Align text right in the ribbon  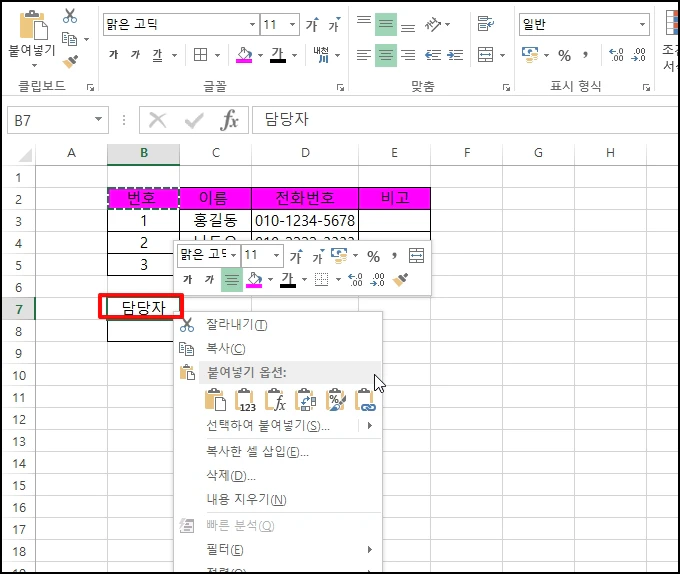click(x=408, y=55)
